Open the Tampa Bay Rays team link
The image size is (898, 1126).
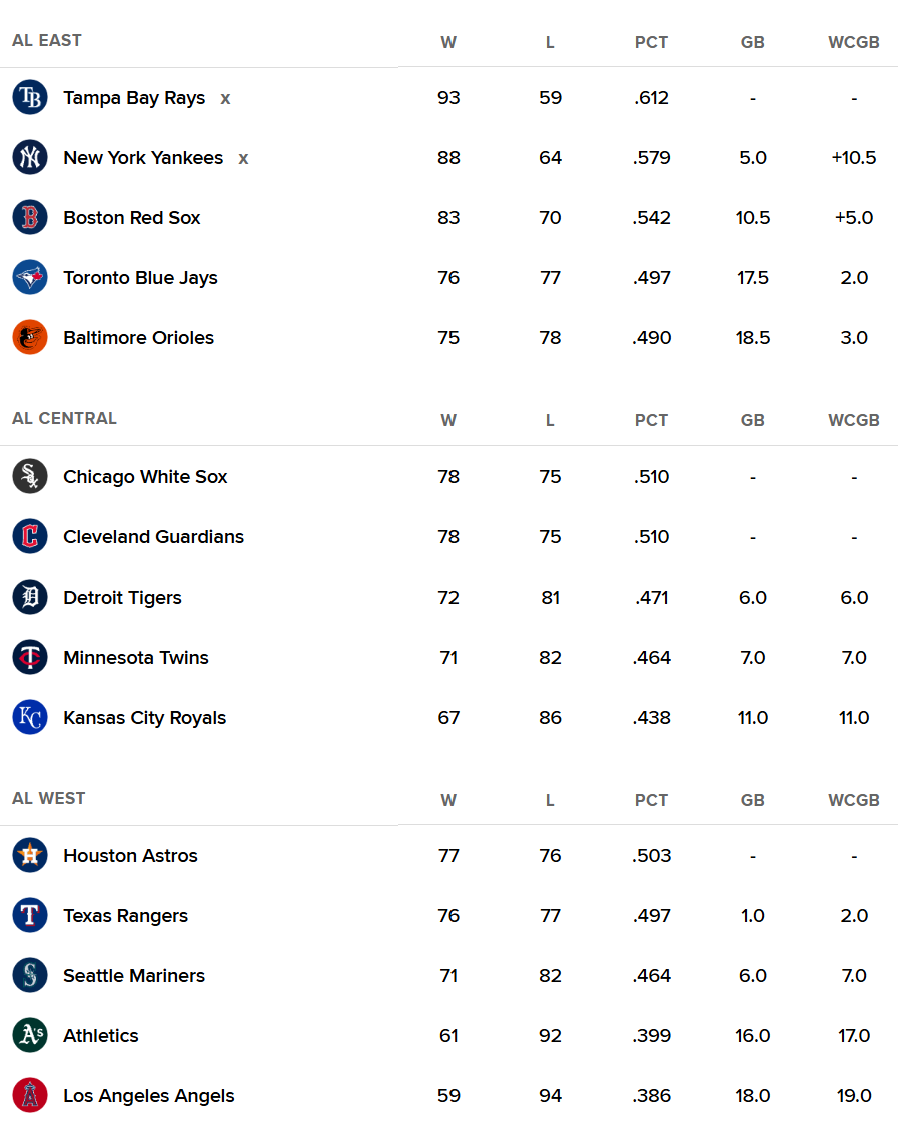tap(134, 98)
